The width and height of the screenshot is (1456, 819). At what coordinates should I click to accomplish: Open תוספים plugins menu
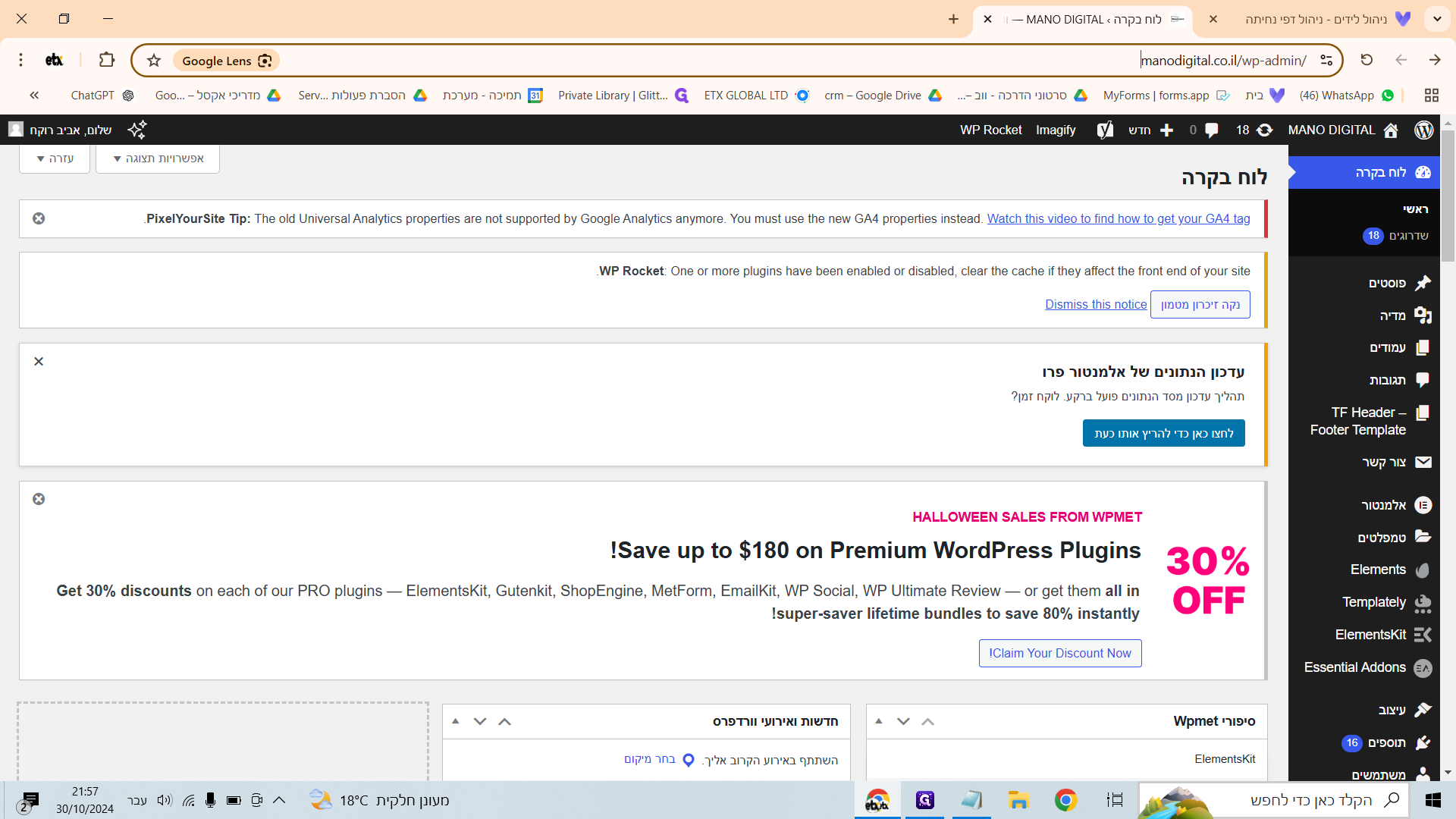pos(1363,742)
